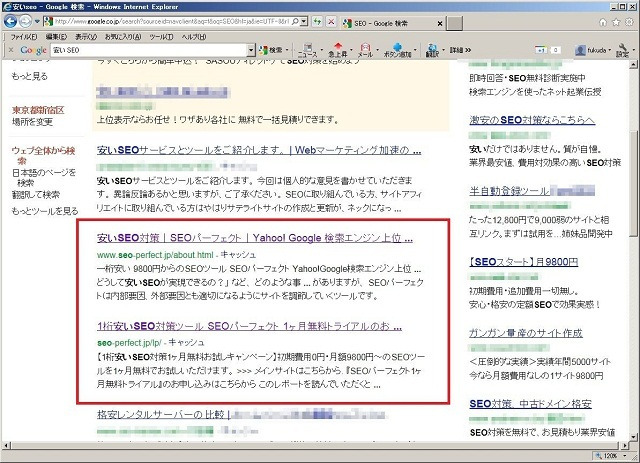Click もっとツールを見る in the sidebar
Screen dimensions: 640x463
45,211
